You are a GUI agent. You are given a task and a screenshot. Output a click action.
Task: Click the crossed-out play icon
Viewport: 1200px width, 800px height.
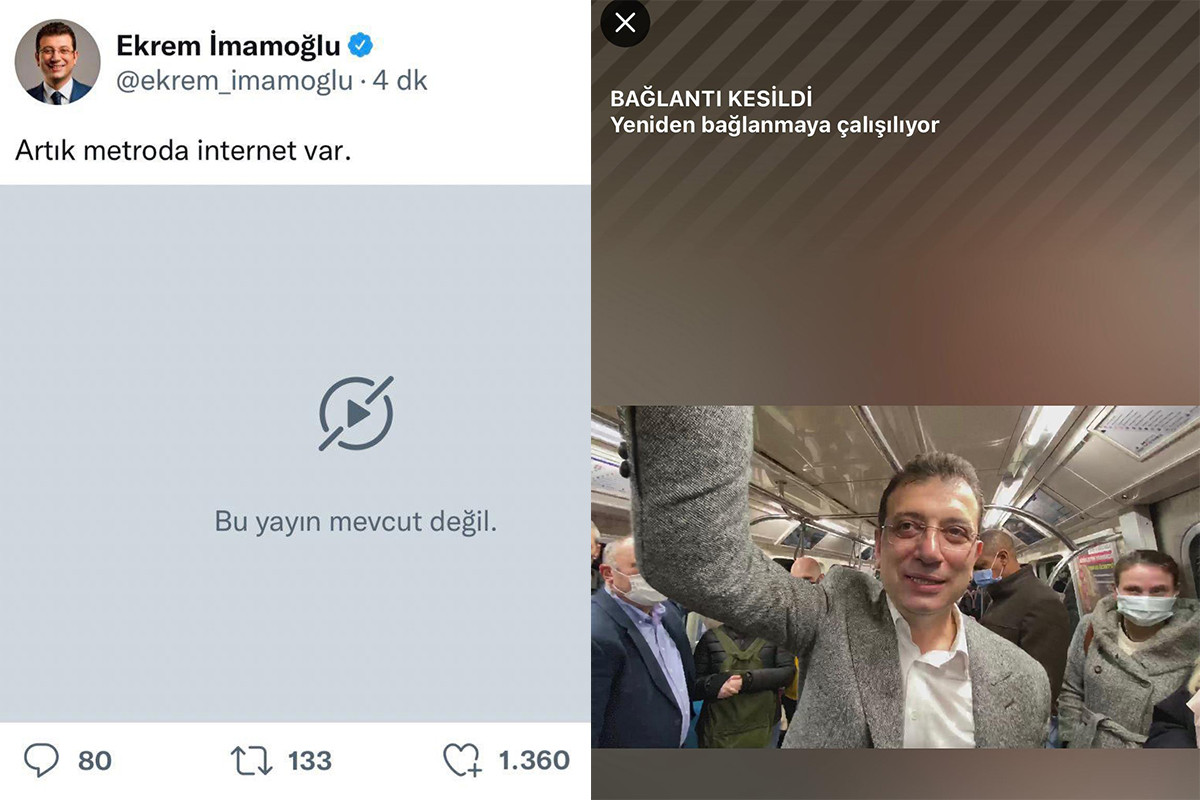tap(356, 413)
